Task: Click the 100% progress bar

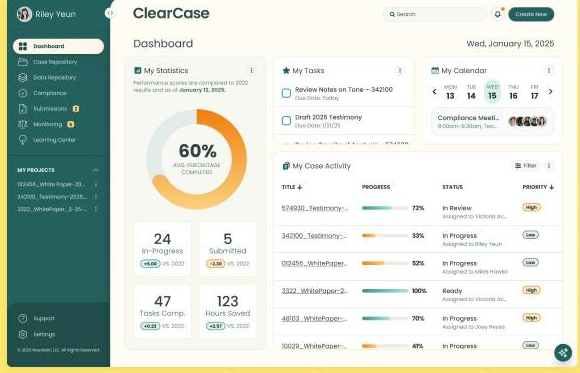Action: point(385,291)
